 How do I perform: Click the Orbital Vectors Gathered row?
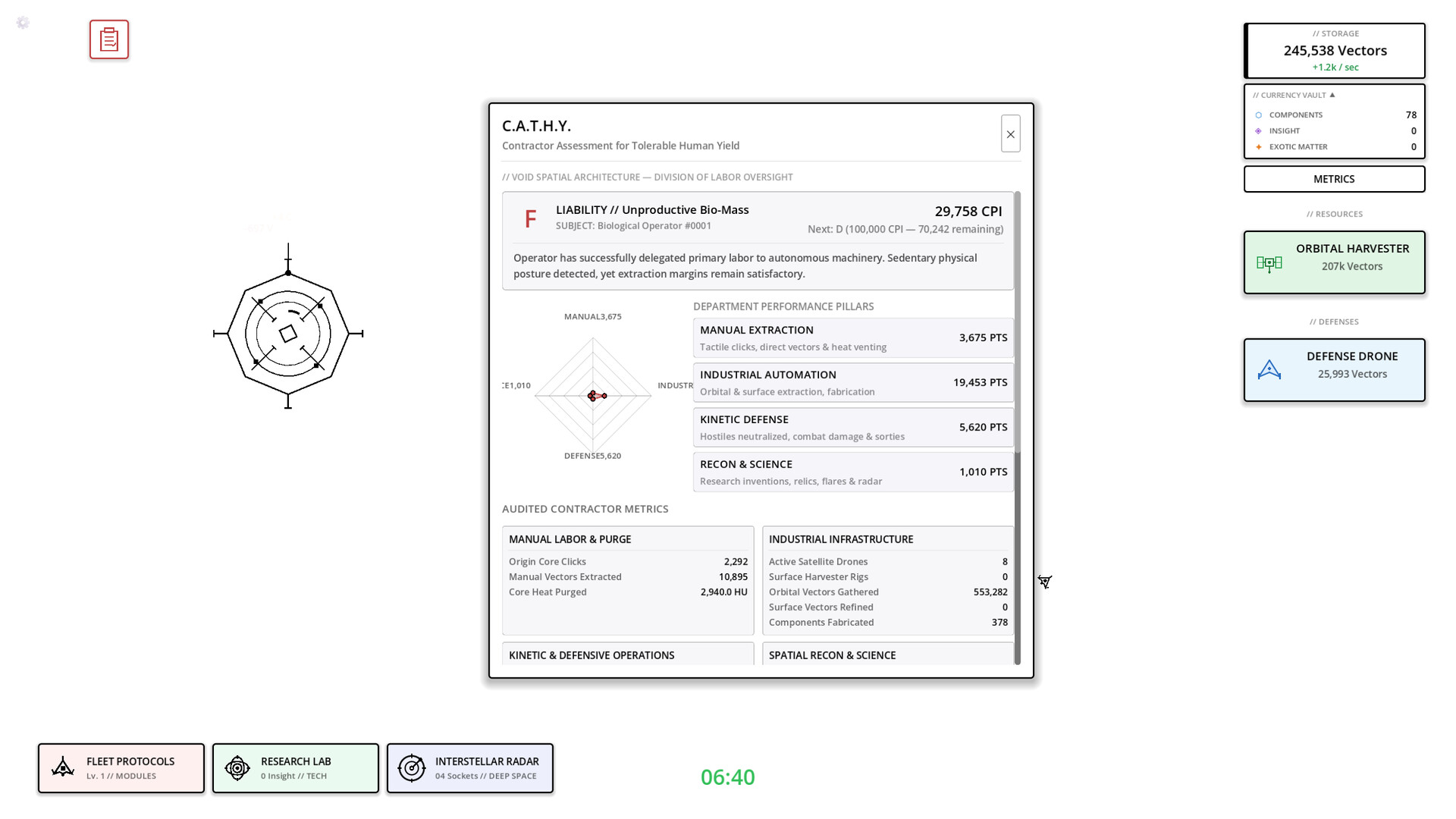[888, 592]
